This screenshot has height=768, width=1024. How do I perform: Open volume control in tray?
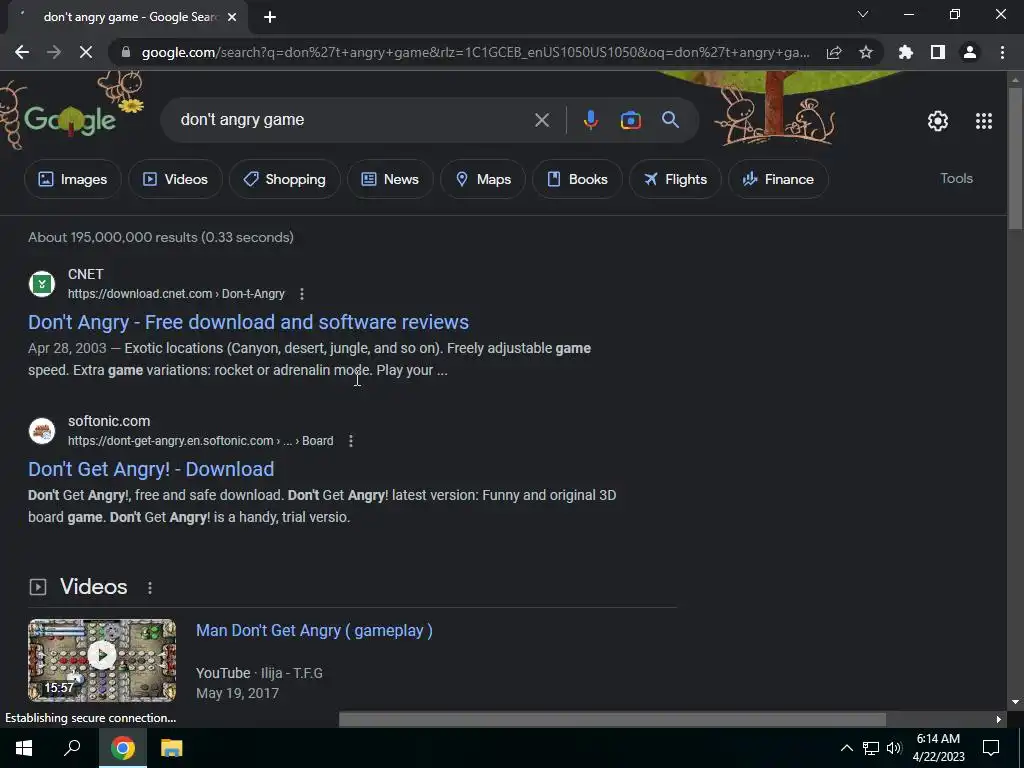coord(894,748)
